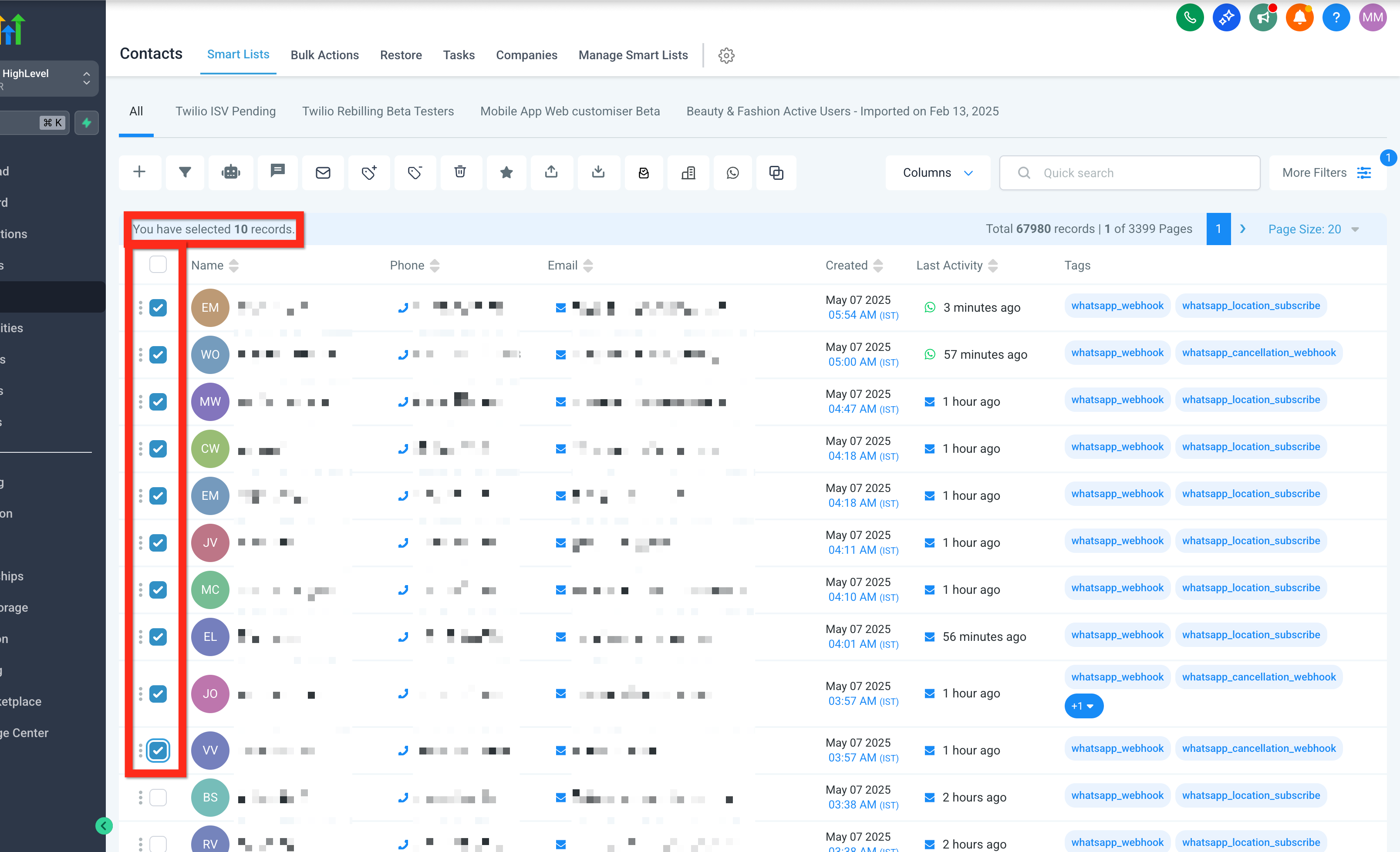
Task: Click the star review request icon
Action: [x=506, y=172]
